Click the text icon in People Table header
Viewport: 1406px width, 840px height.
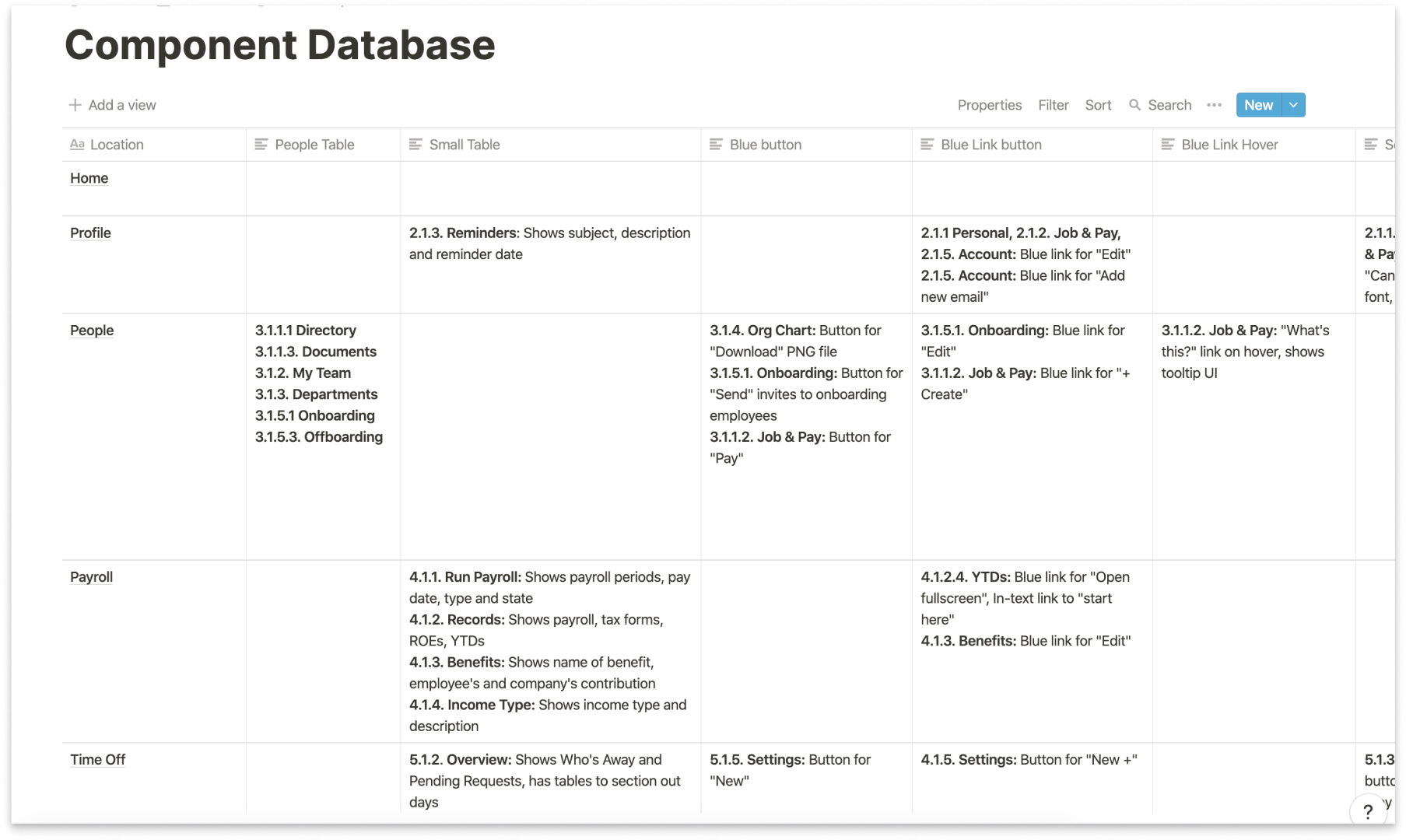tap(261, 145)
